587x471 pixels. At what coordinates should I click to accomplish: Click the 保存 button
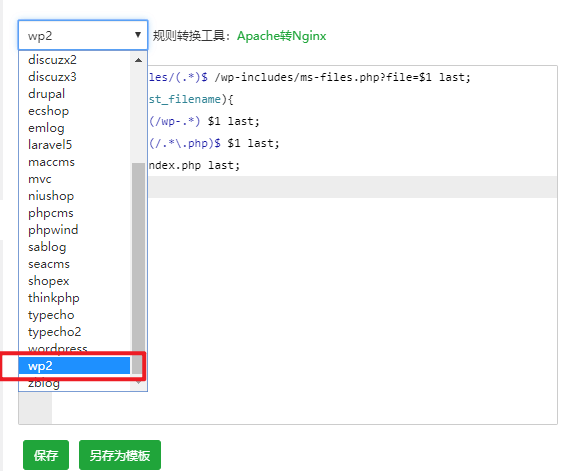(x=46, y=455)
